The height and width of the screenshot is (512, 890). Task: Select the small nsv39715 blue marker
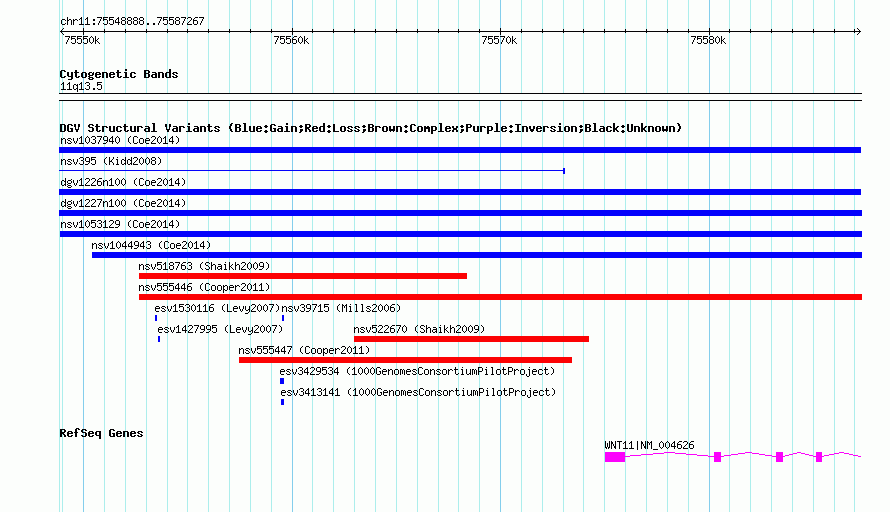[283, 318]
